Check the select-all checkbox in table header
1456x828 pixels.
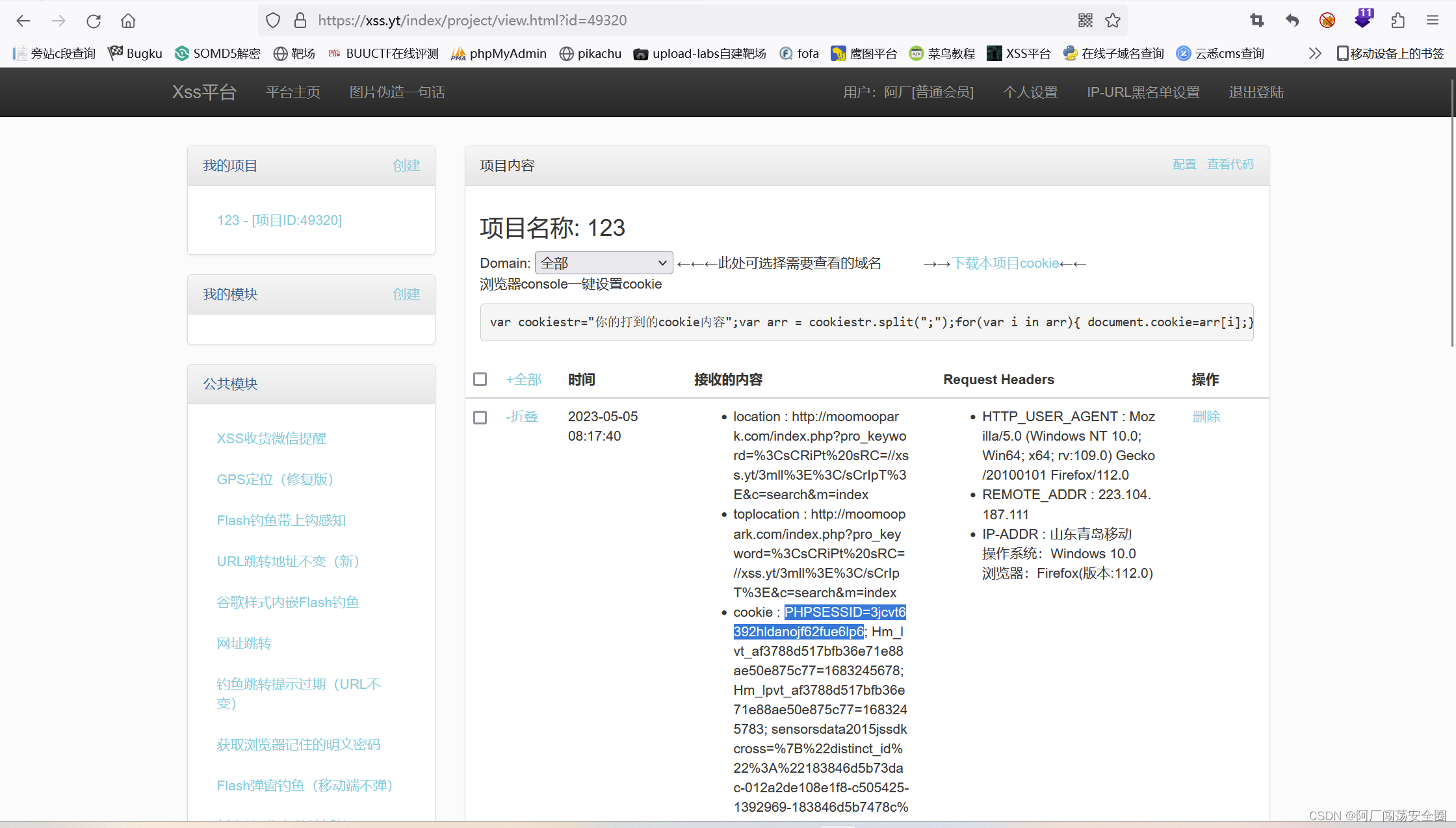480,379
